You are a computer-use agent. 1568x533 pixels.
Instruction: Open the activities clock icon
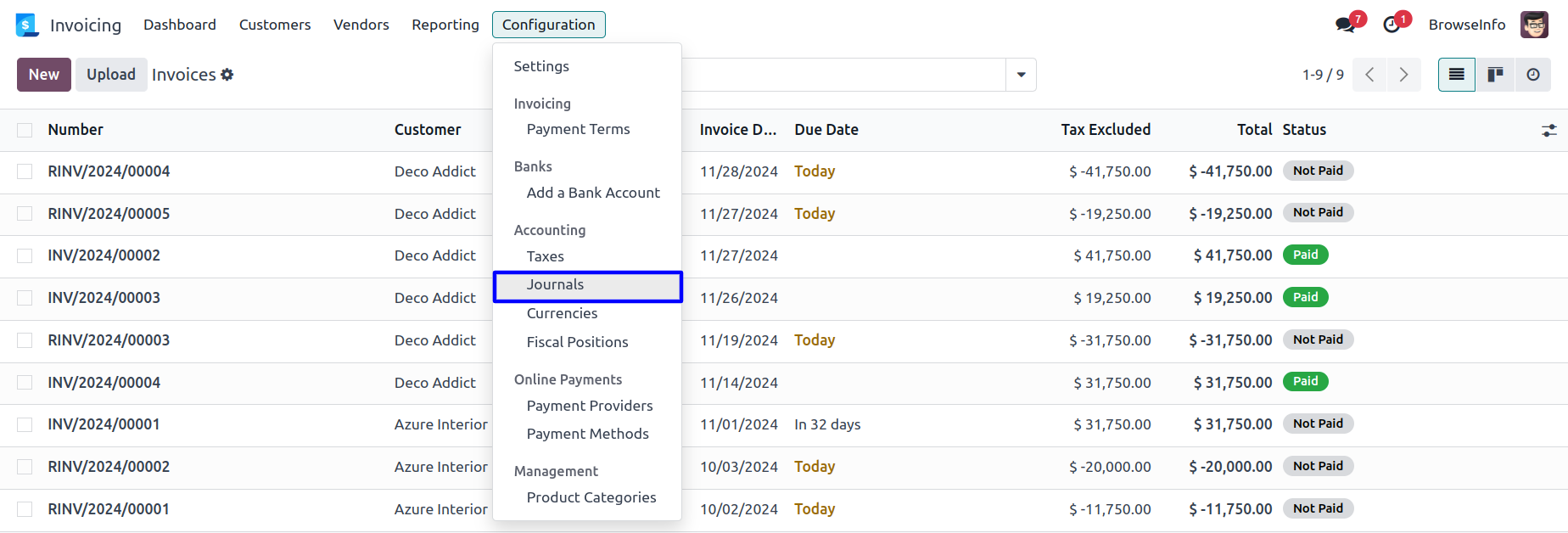tap(1392, 25)
